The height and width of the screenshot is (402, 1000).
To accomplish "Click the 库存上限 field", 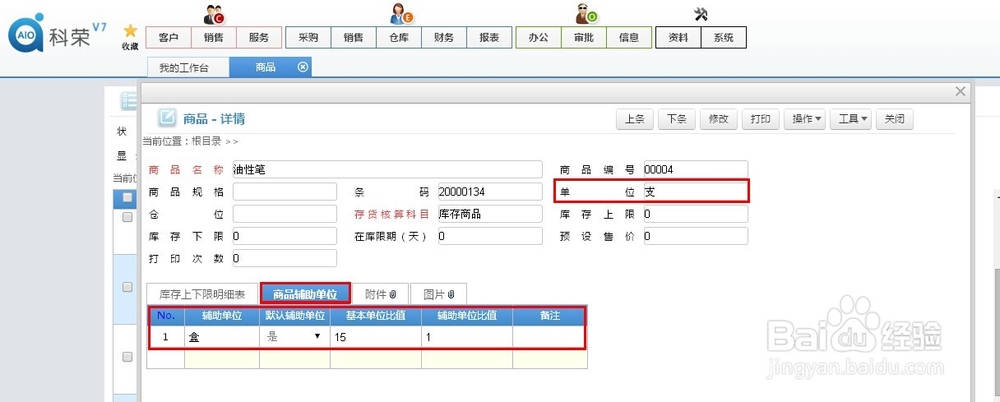I will click(x=696, y=214).
